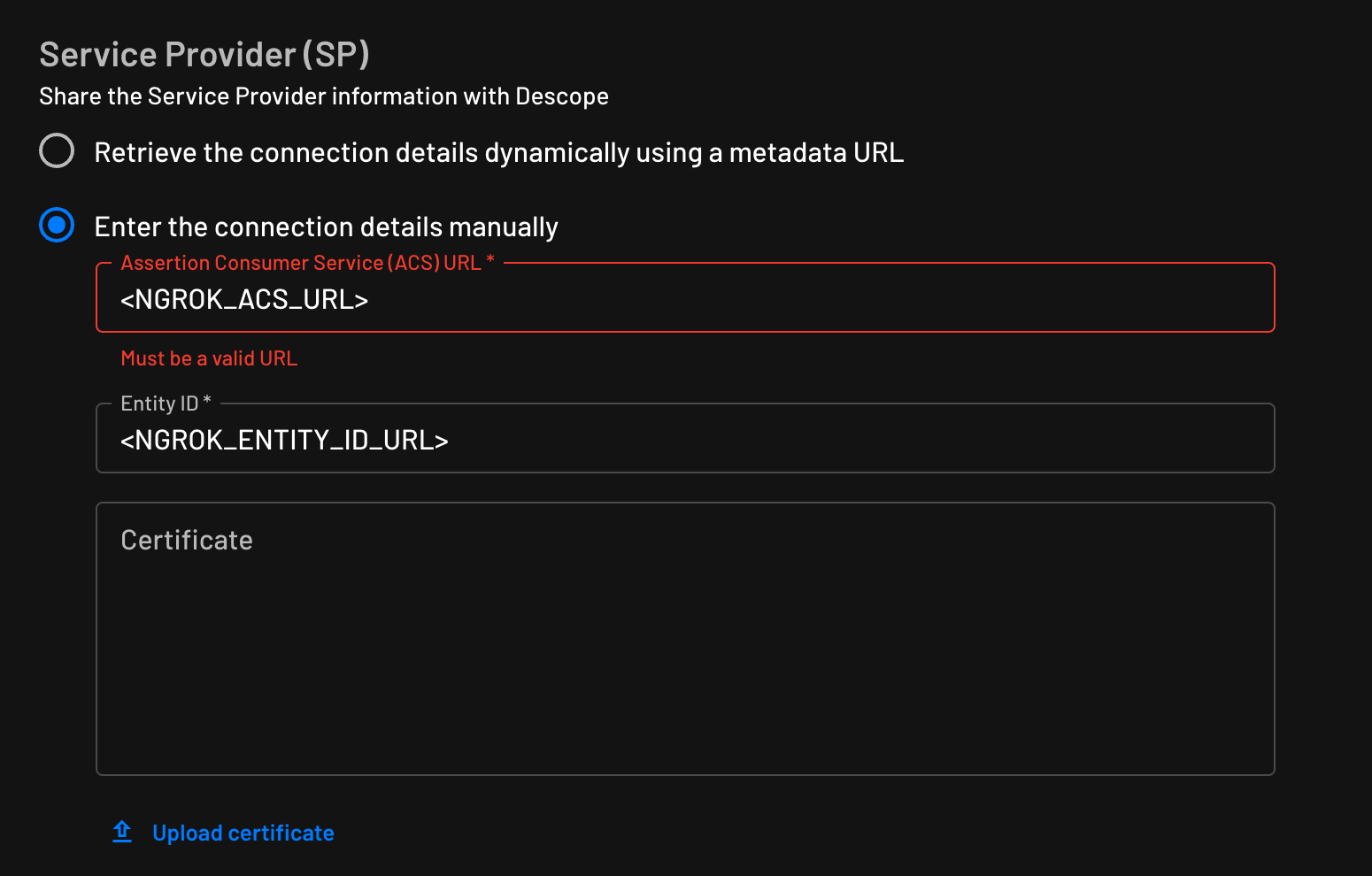Click the Share the Service Provider information subtitle
Image resolution: width=1372 pixels, height=876 pixels.
(323, 96)
